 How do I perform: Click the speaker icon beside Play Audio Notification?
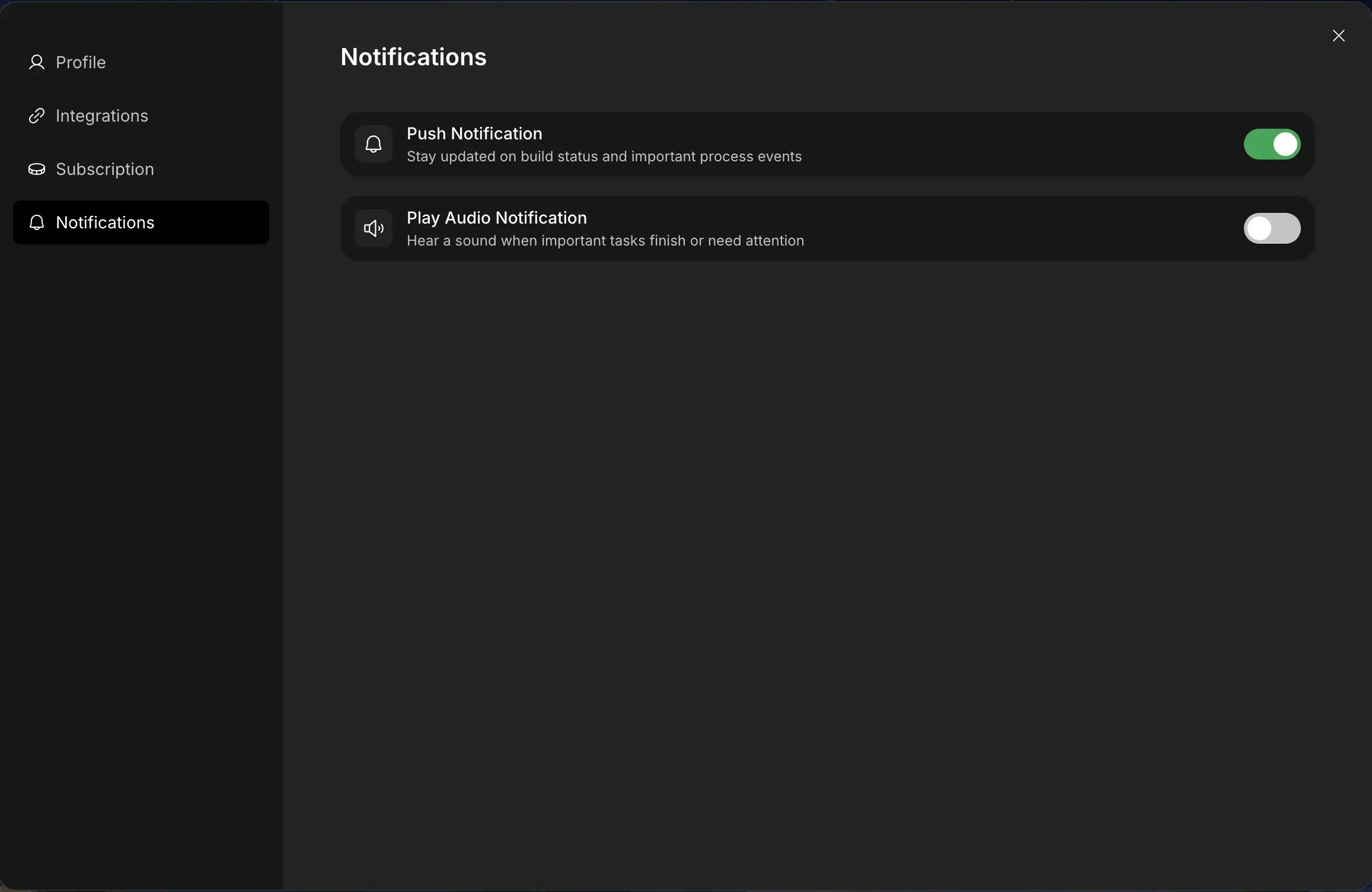tap(373, 228)
